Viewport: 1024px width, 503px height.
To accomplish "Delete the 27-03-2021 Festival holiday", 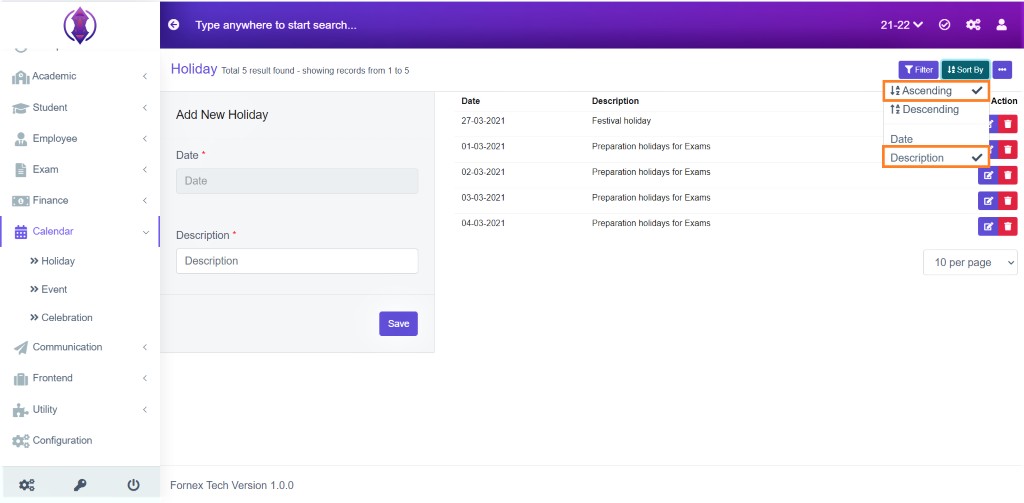I will pyautogui.click(x=1008, y=124).
